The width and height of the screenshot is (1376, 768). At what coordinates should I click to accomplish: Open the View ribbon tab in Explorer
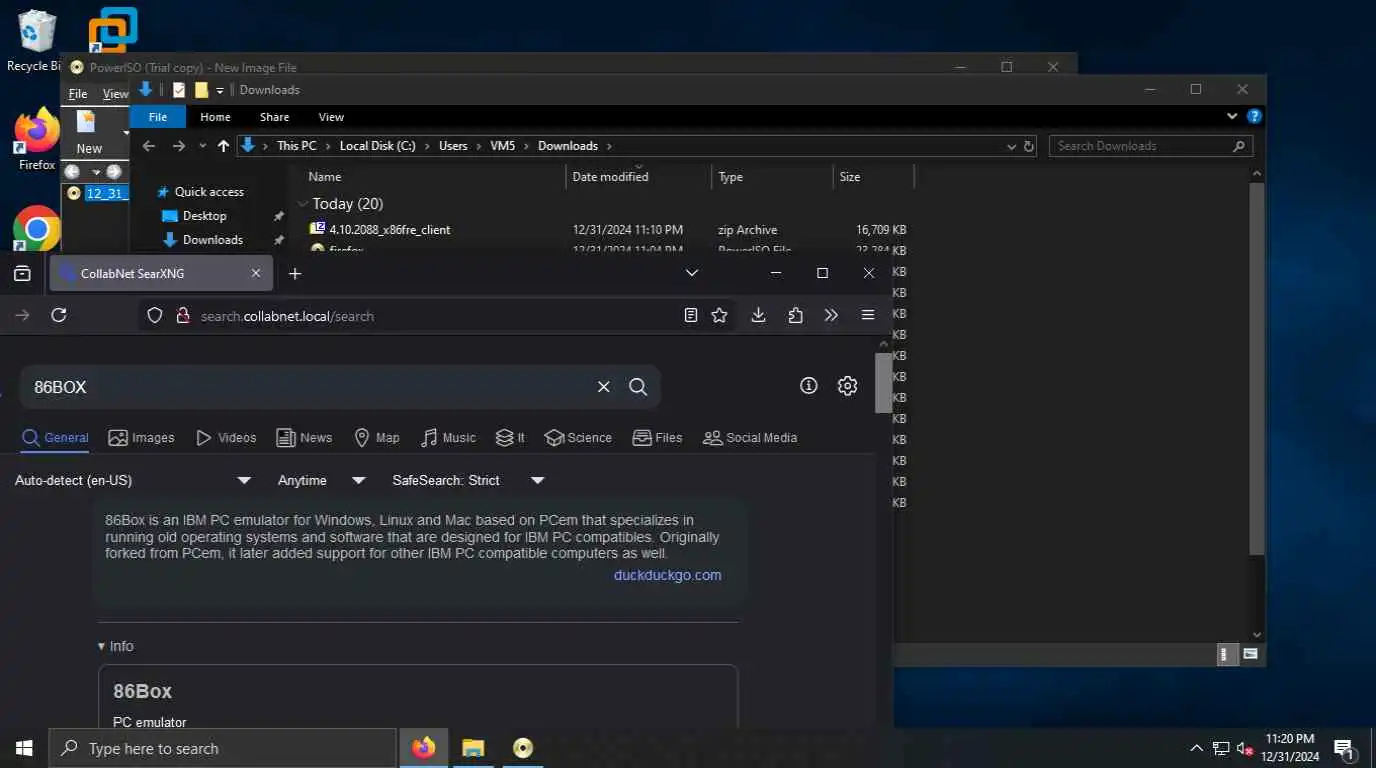point(331,117)
